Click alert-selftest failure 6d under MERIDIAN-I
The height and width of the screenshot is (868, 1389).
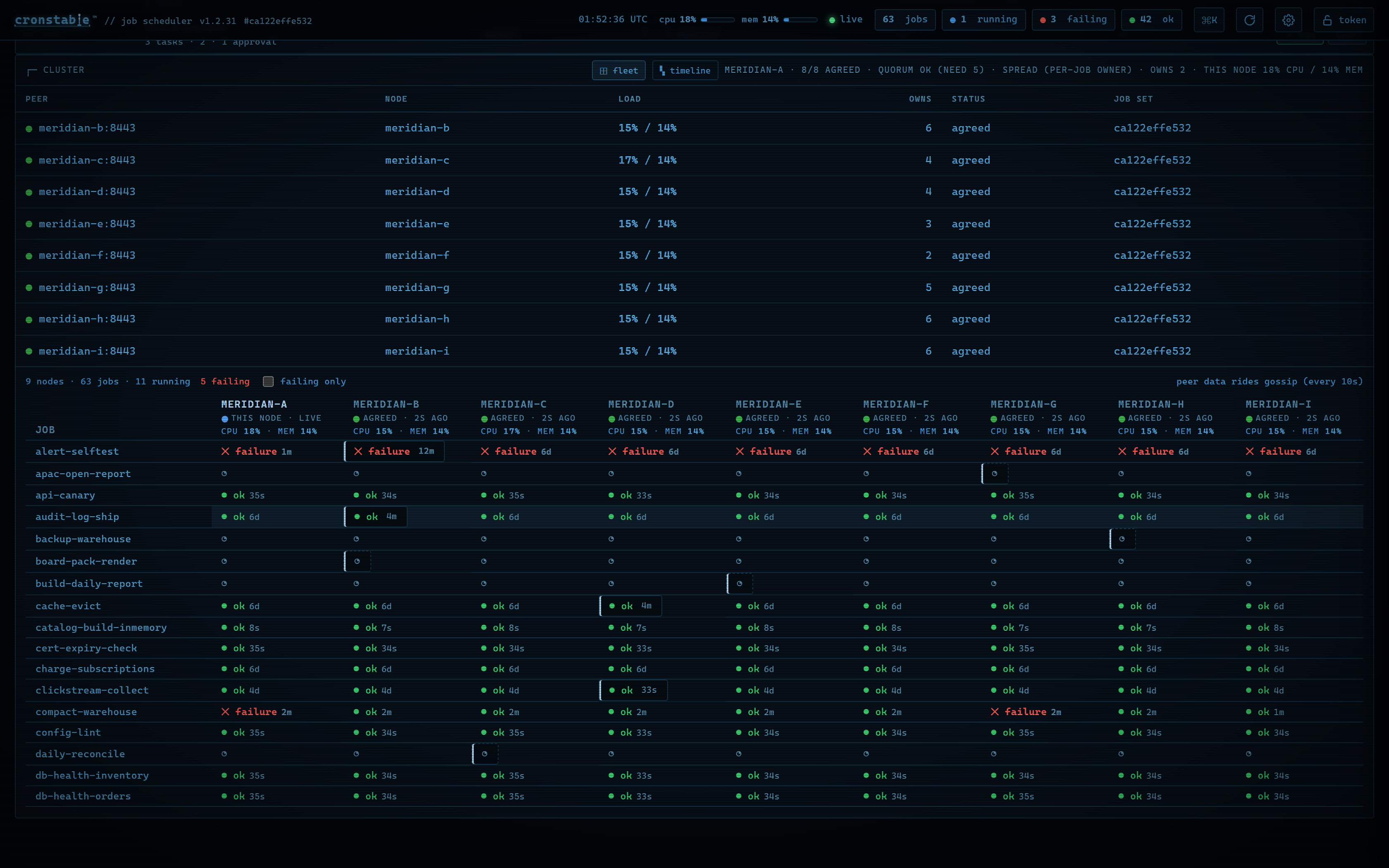(x=1281, y=452)
